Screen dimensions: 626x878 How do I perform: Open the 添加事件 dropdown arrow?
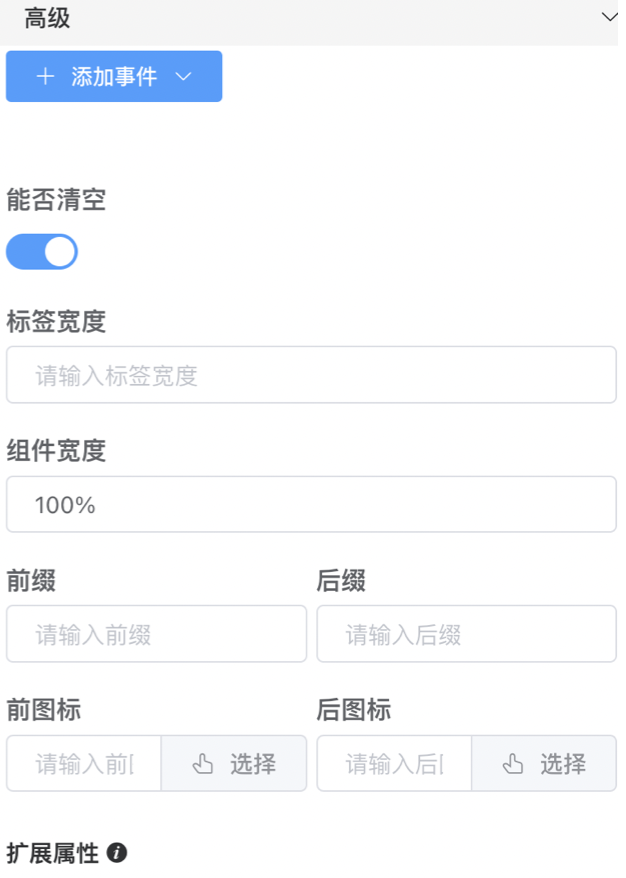pyautogui.click(x=183, y=77)
